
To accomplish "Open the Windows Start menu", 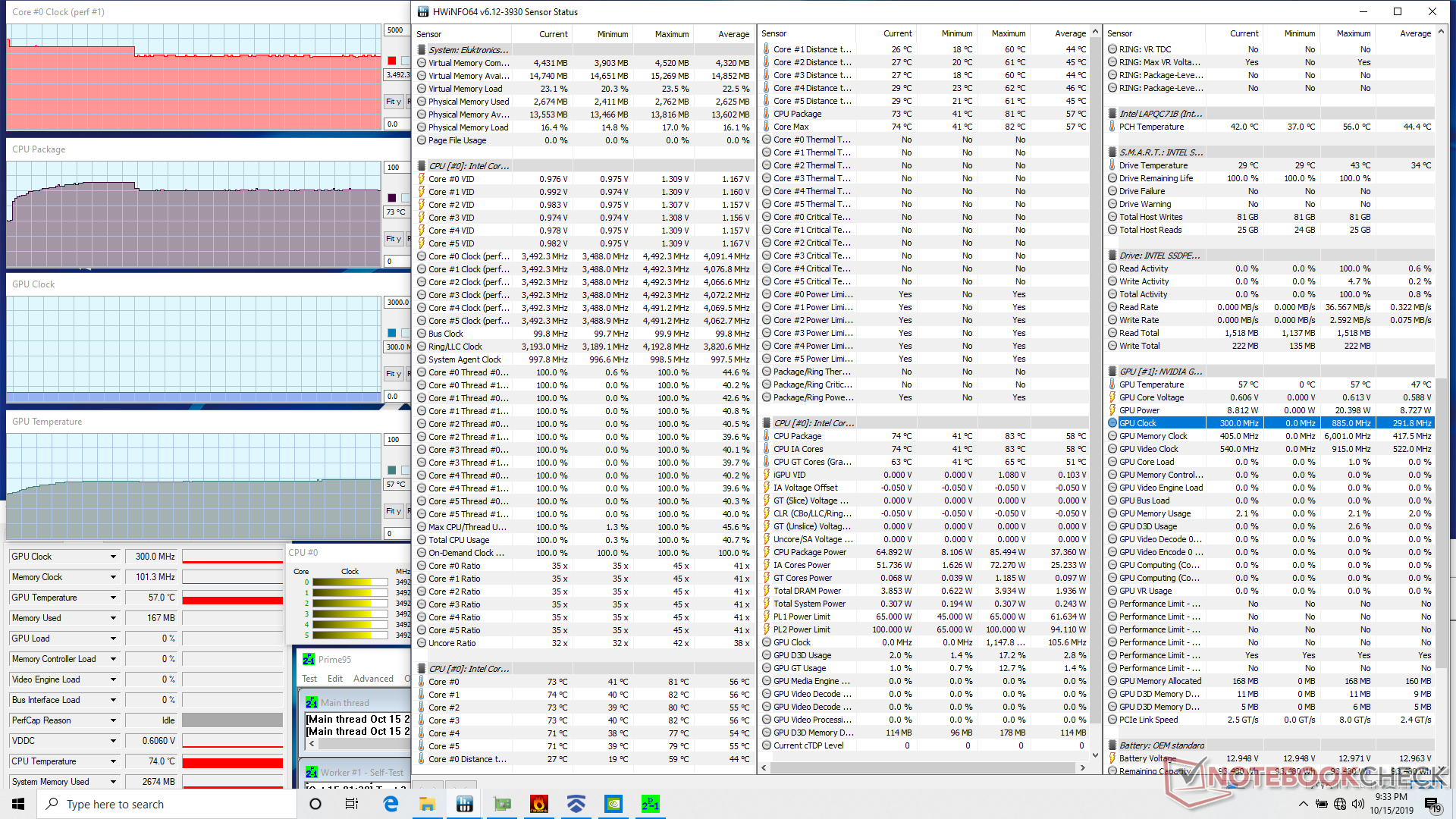I will [x=18, y=804].
